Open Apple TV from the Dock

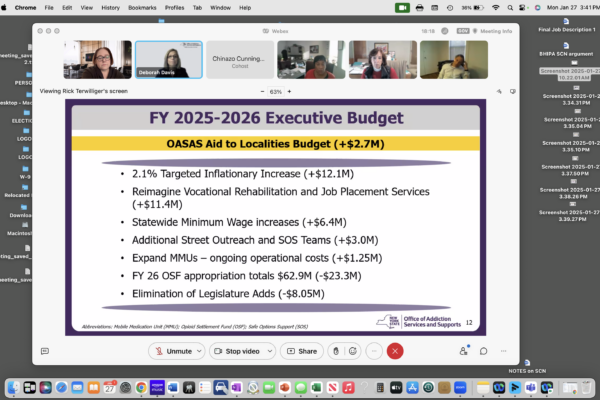(396, 388)
